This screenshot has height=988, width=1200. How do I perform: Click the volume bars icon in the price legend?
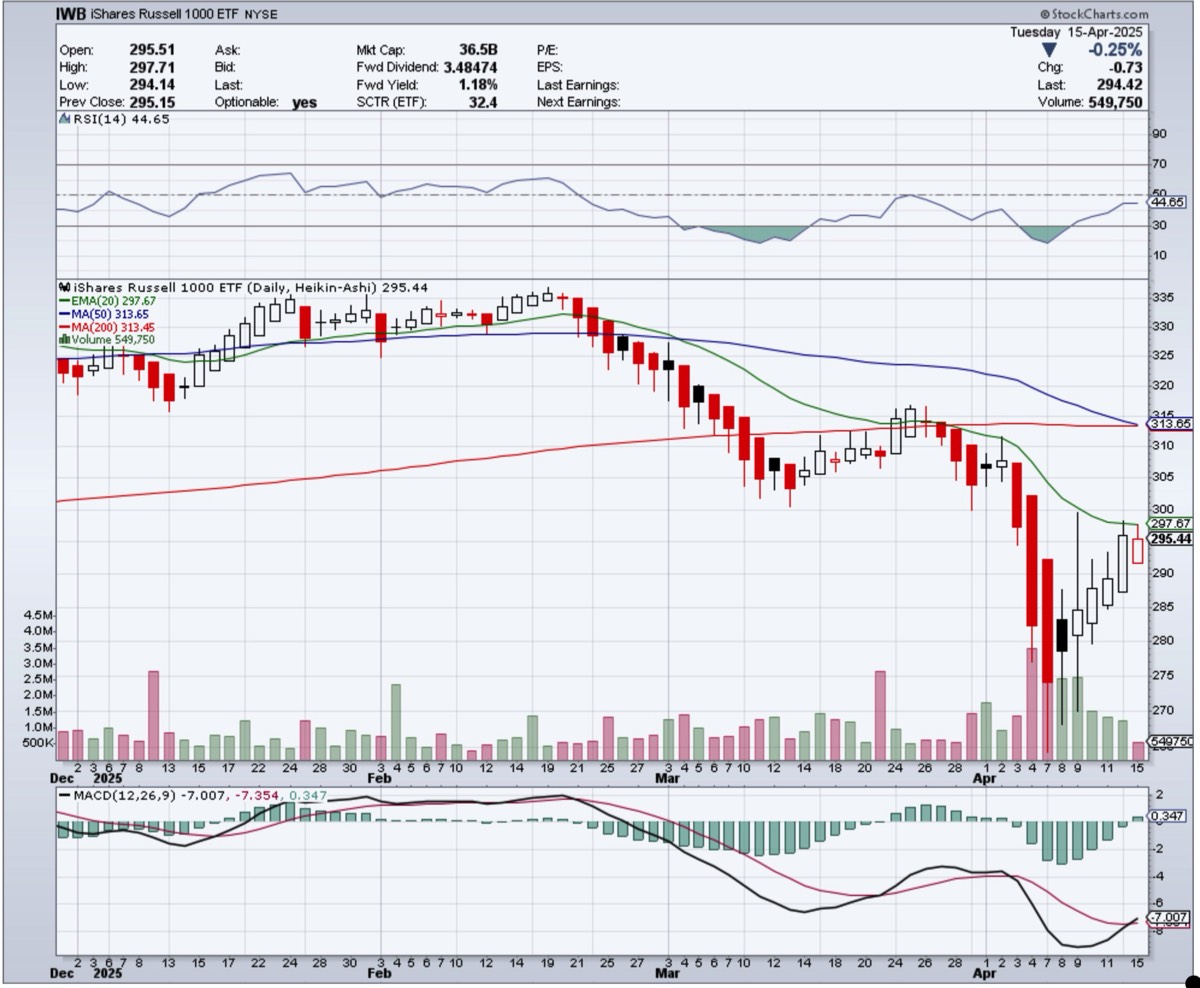click(x=65, y=340)
